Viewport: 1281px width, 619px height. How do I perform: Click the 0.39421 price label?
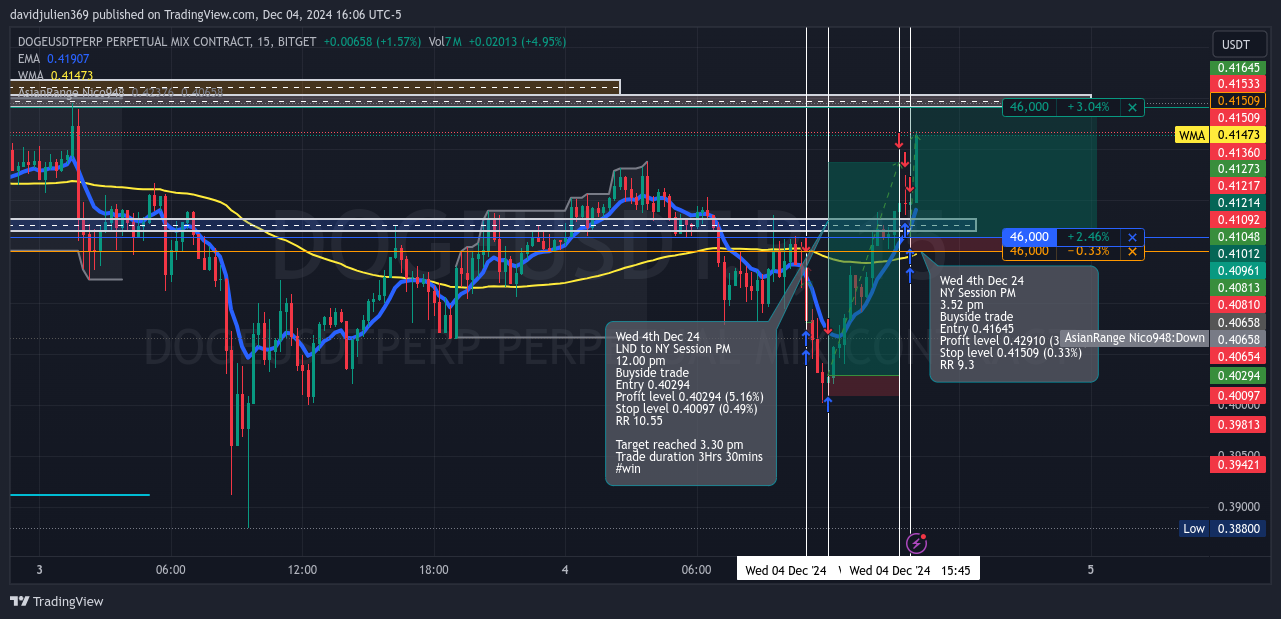tap(1238, 465)
